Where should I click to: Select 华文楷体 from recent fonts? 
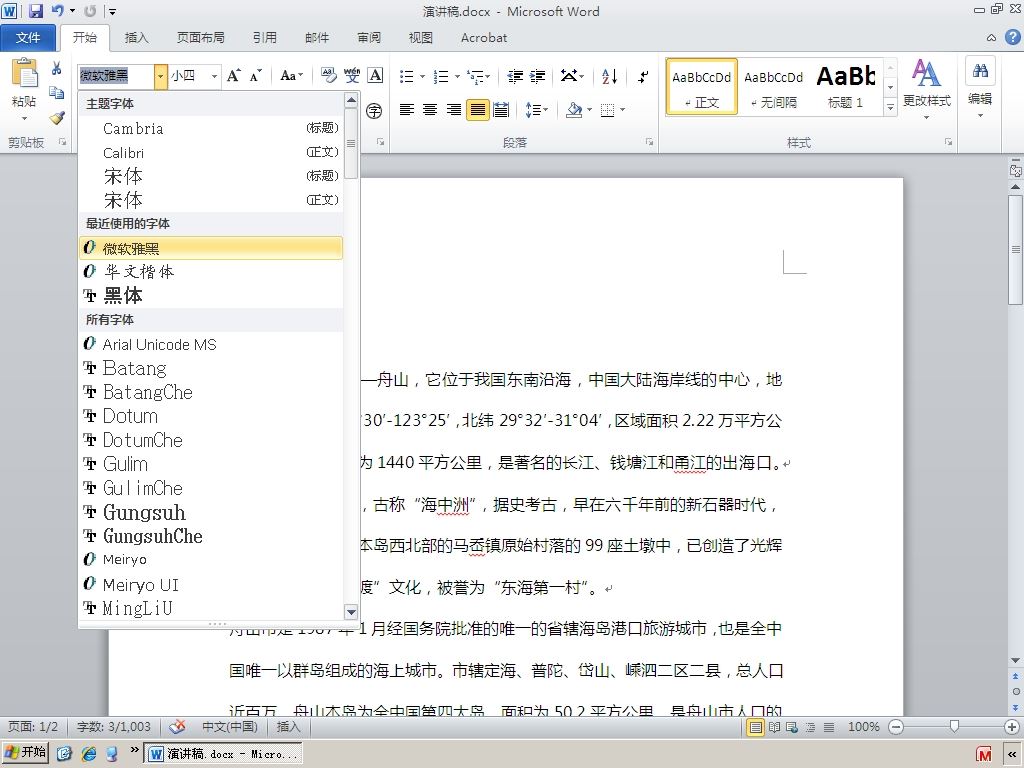pos(210,272)
